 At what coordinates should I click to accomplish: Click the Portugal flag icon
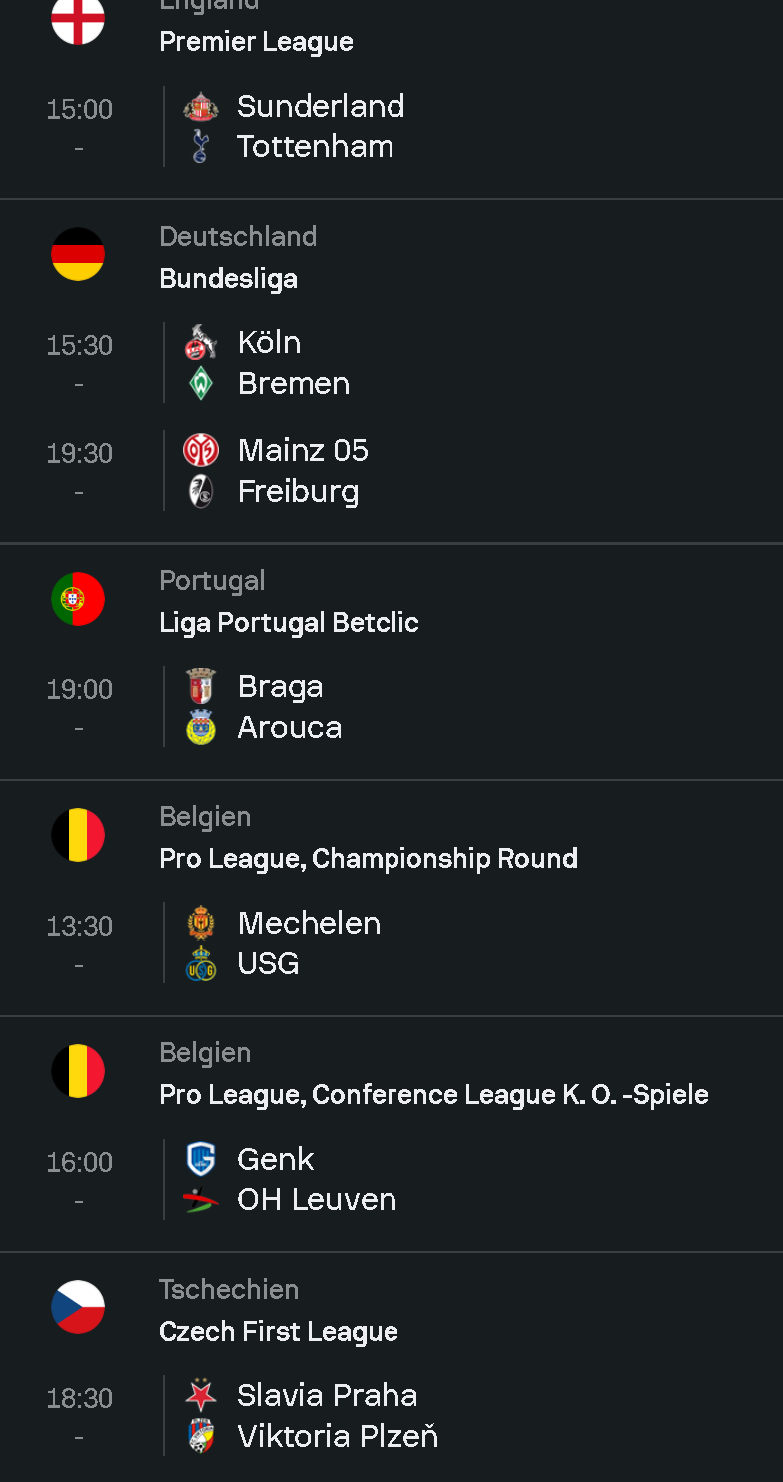point(78,599)
